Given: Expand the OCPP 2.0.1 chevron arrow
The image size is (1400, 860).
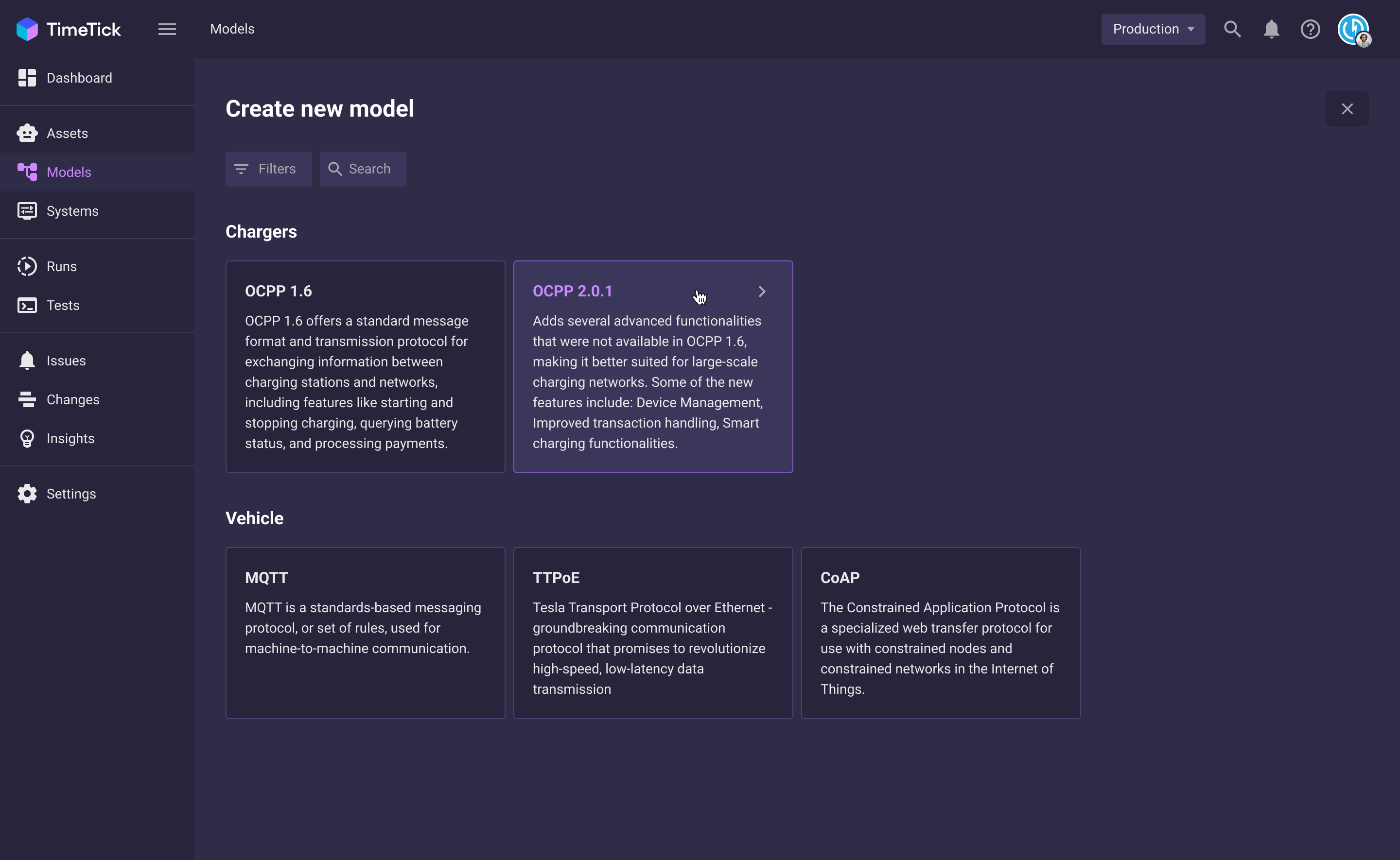Looking at the screenshot, I should pos(762,292).
